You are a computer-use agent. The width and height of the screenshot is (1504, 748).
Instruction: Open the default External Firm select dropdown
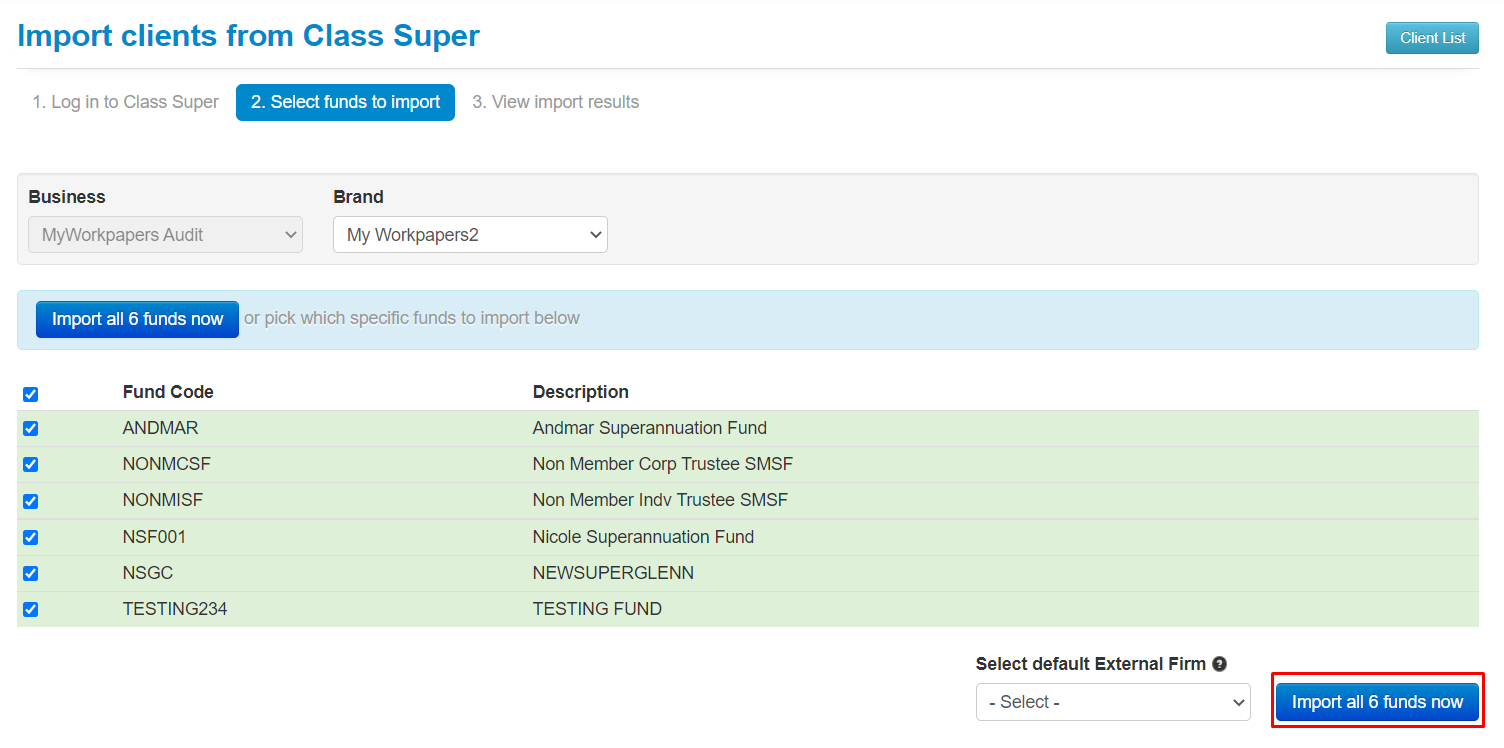1113,702
